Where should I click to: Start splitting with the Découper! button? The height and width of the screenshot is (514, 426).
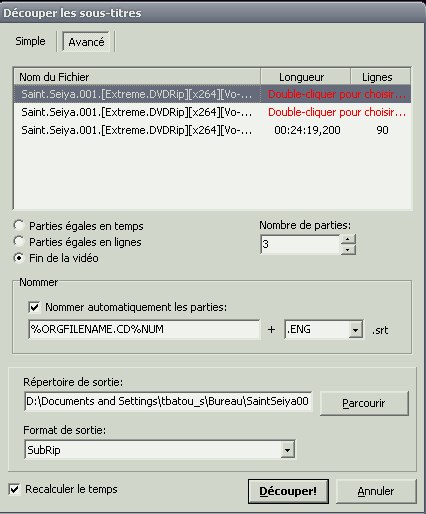(x=288, y=491)
